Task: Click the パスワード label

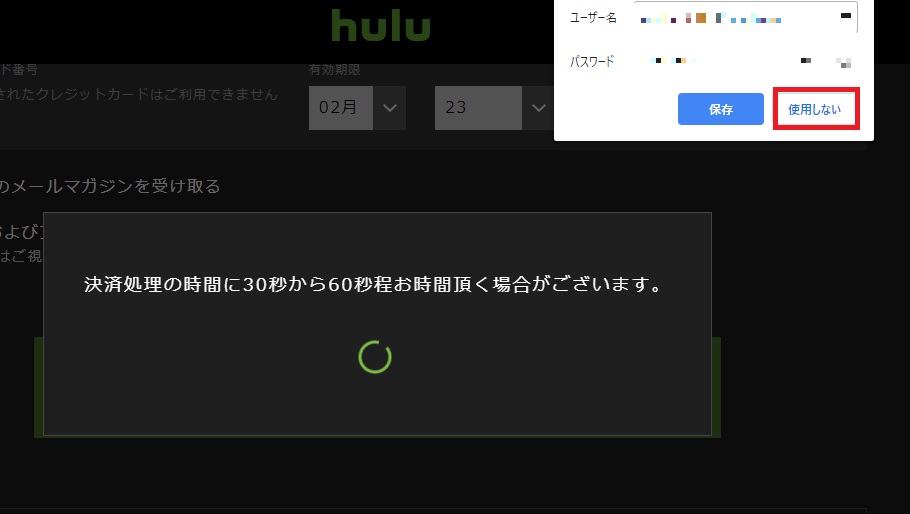Action: coord(592,61)
